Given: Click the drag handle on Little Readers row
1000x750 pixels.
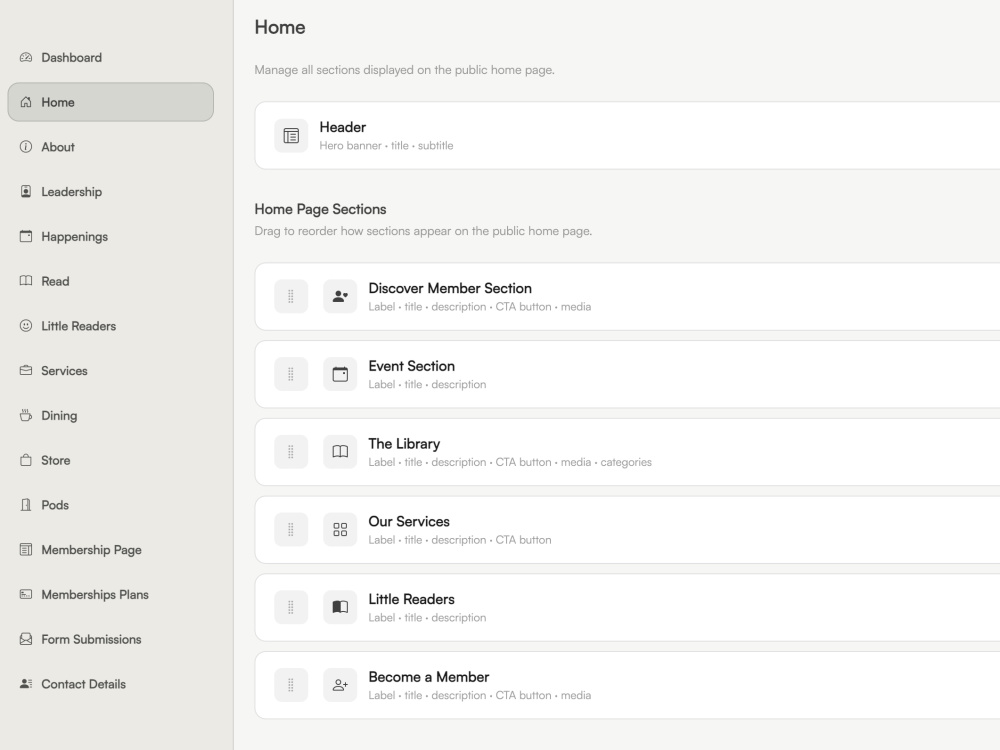Looking at the screenshot, I should (x=291, y=607).
